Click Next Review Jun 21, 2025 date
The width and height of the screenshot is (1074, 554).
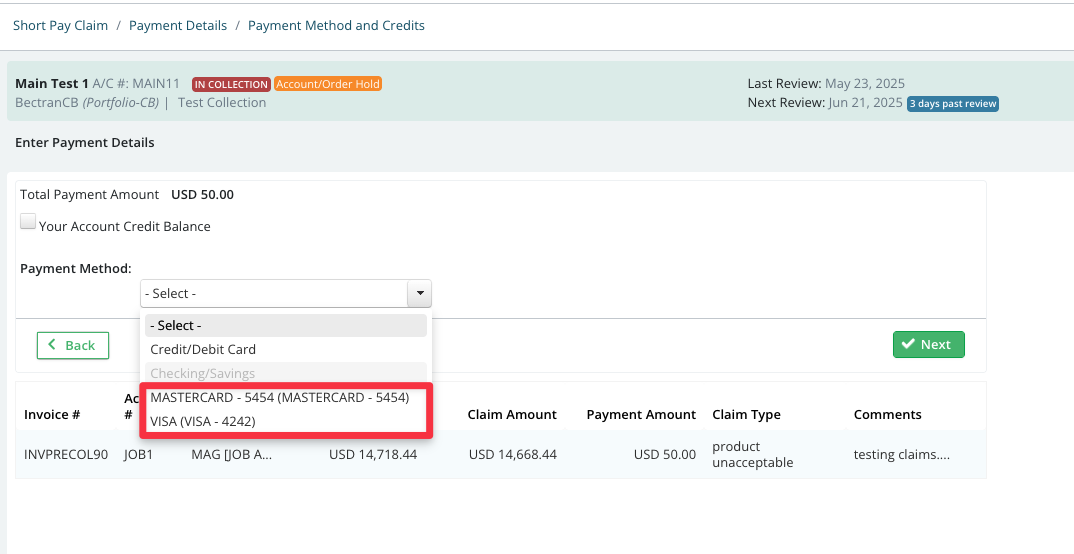tap(864, 103)
